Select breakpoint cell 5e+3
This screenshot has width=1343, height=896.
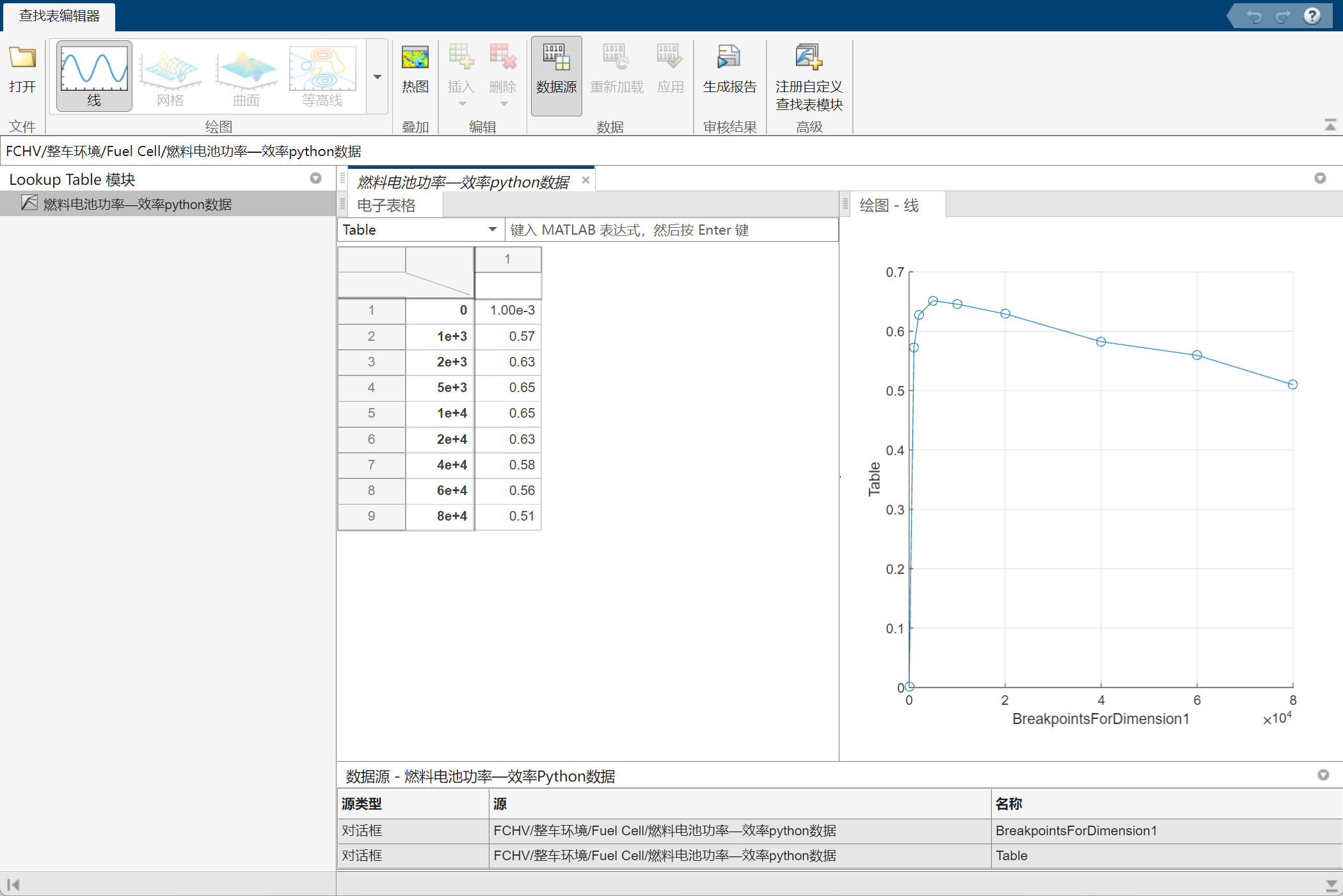click(x=440, y=388)
